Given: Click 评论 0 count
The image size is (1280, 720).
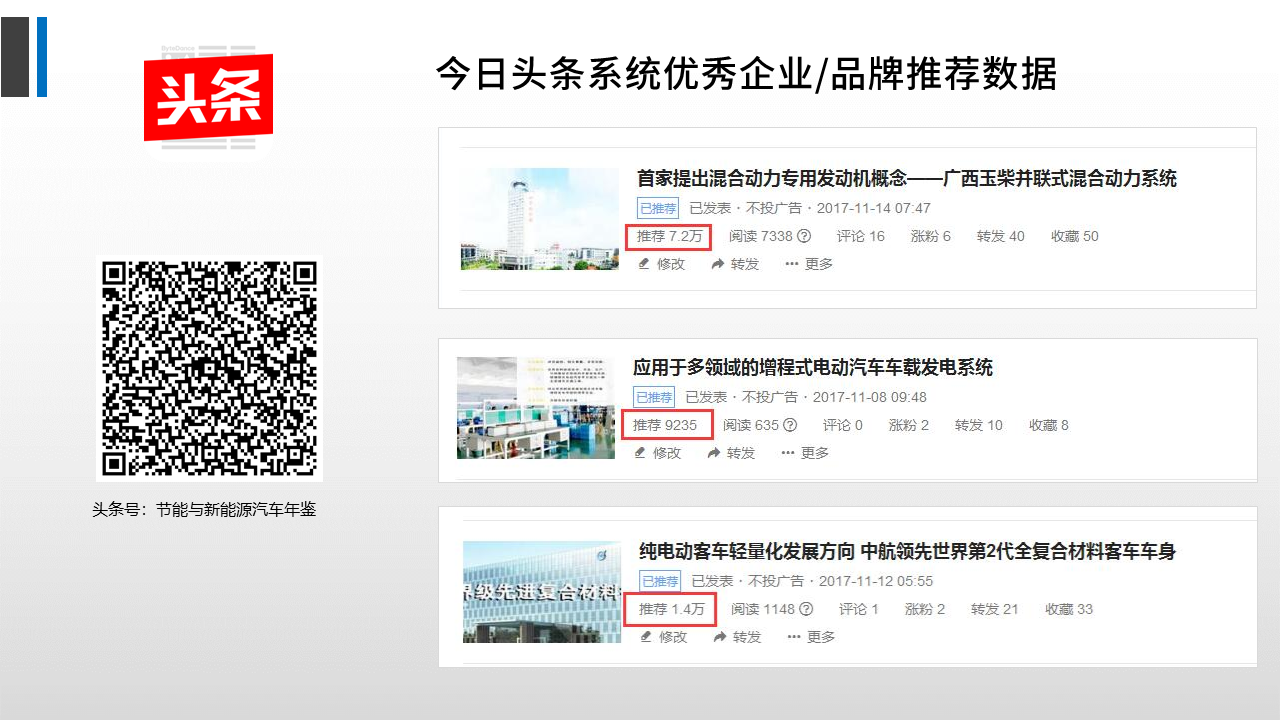Looking at the screenshot, I should (843, 425).
